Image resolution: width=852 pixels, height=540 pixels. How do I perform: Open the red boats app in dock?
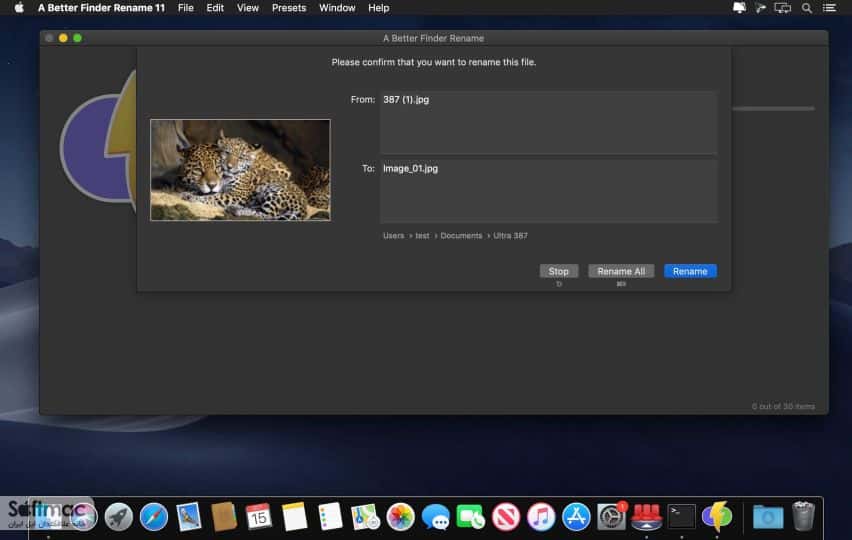pos(647,517)
